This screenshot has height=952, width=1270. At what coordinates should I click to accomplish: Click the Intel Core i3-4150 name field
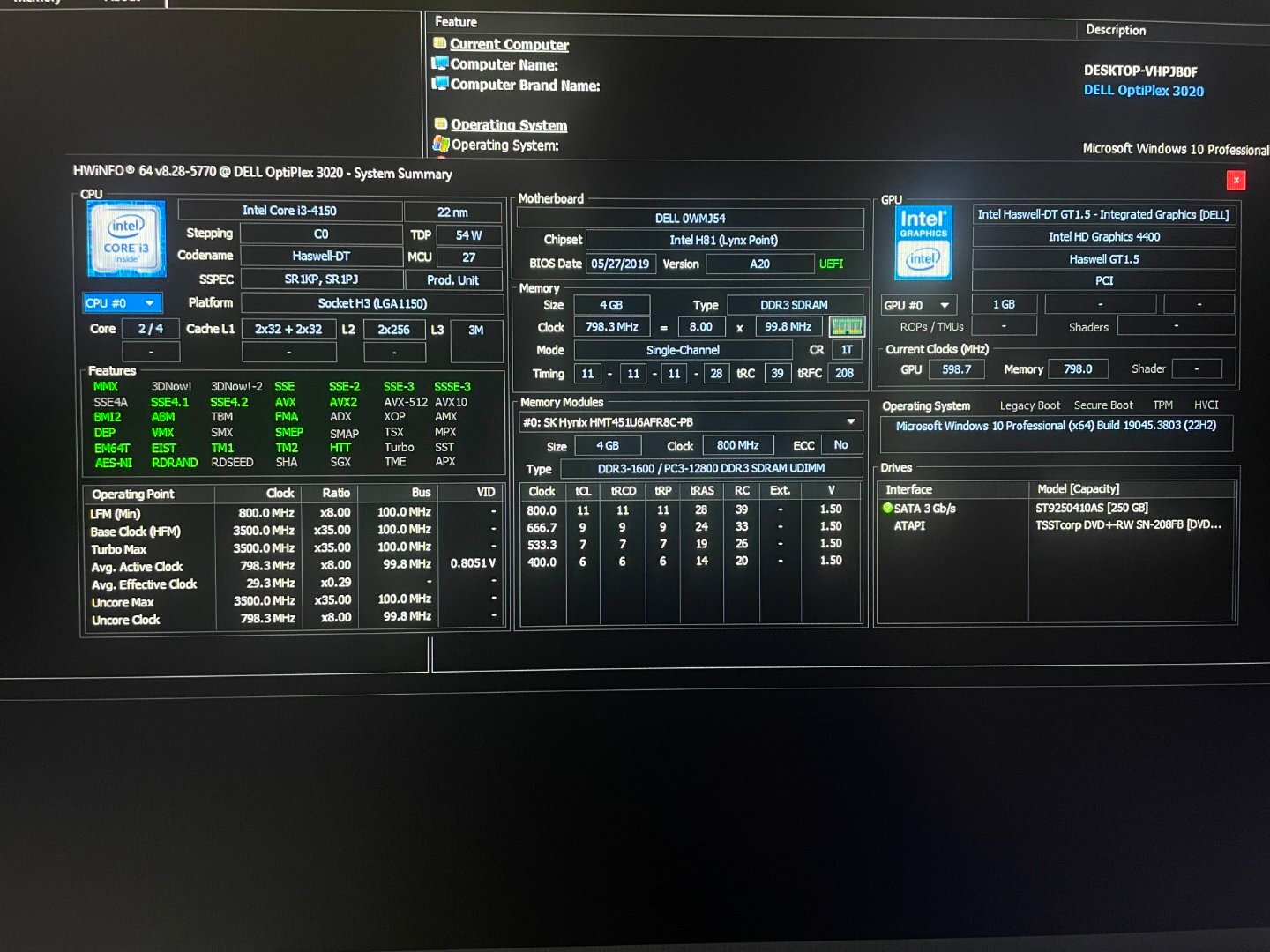(289, 211)
